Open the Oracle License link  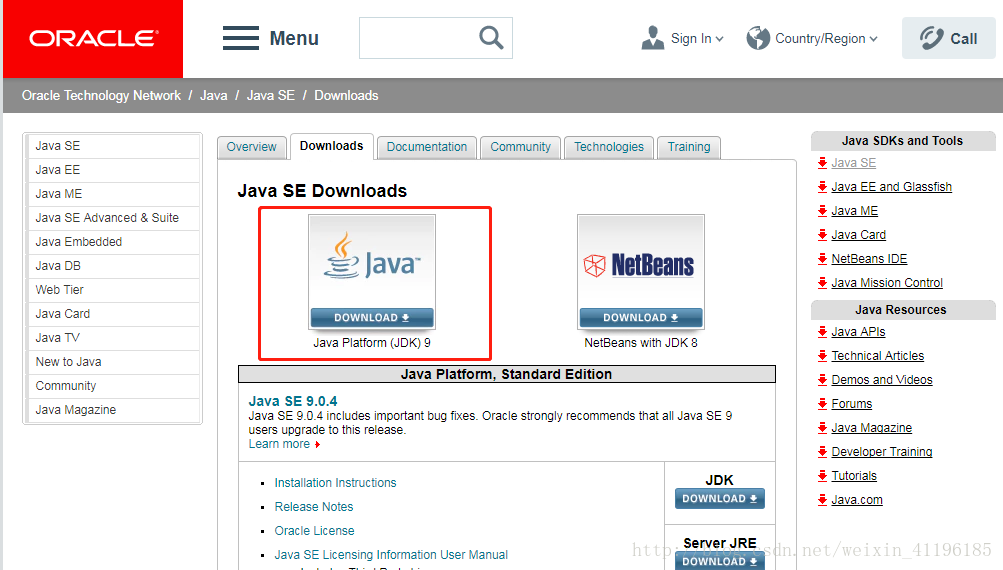(x=314, y=531)
